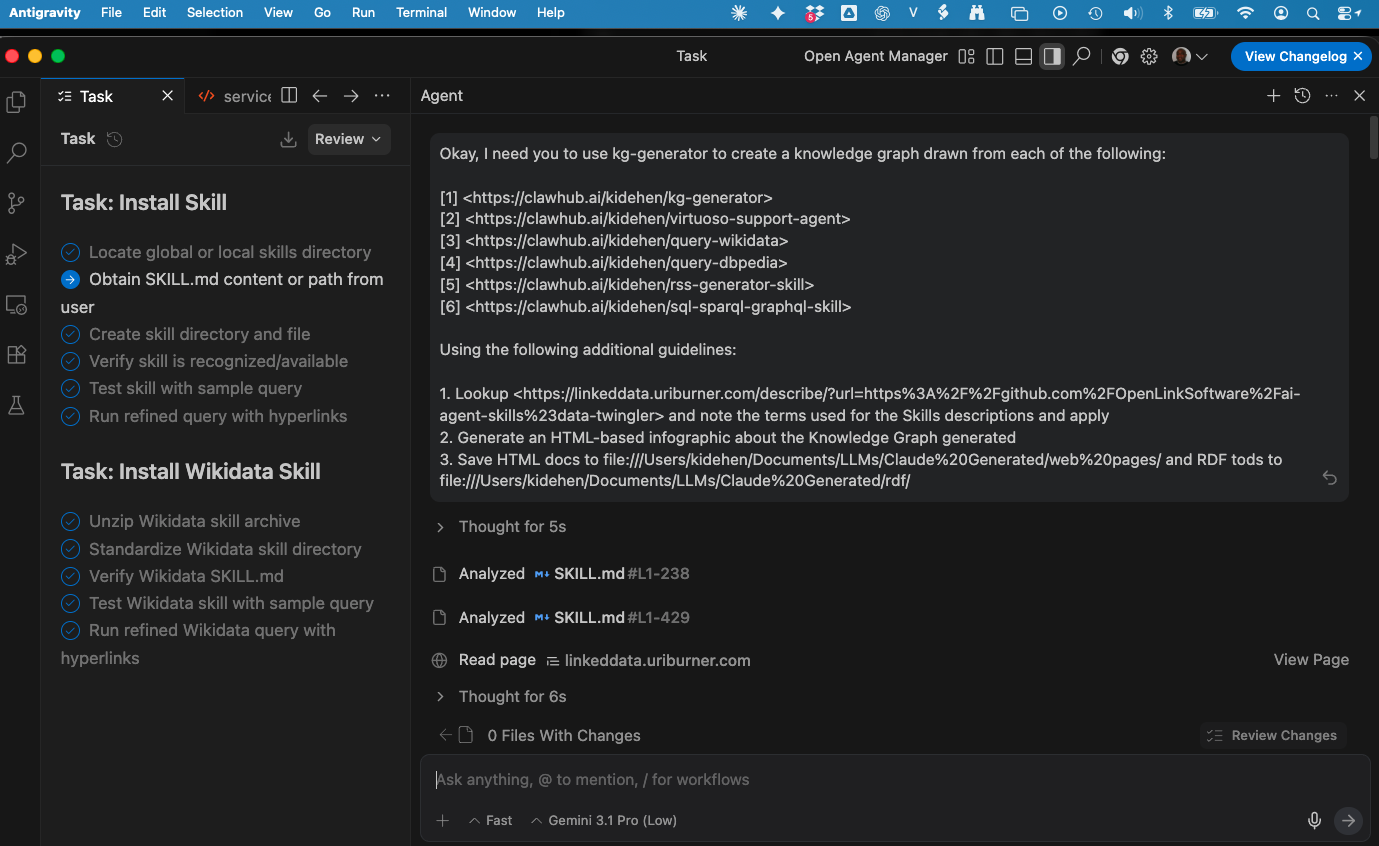Open the Explorer icon in activity bar

click(x=16, y=102)
